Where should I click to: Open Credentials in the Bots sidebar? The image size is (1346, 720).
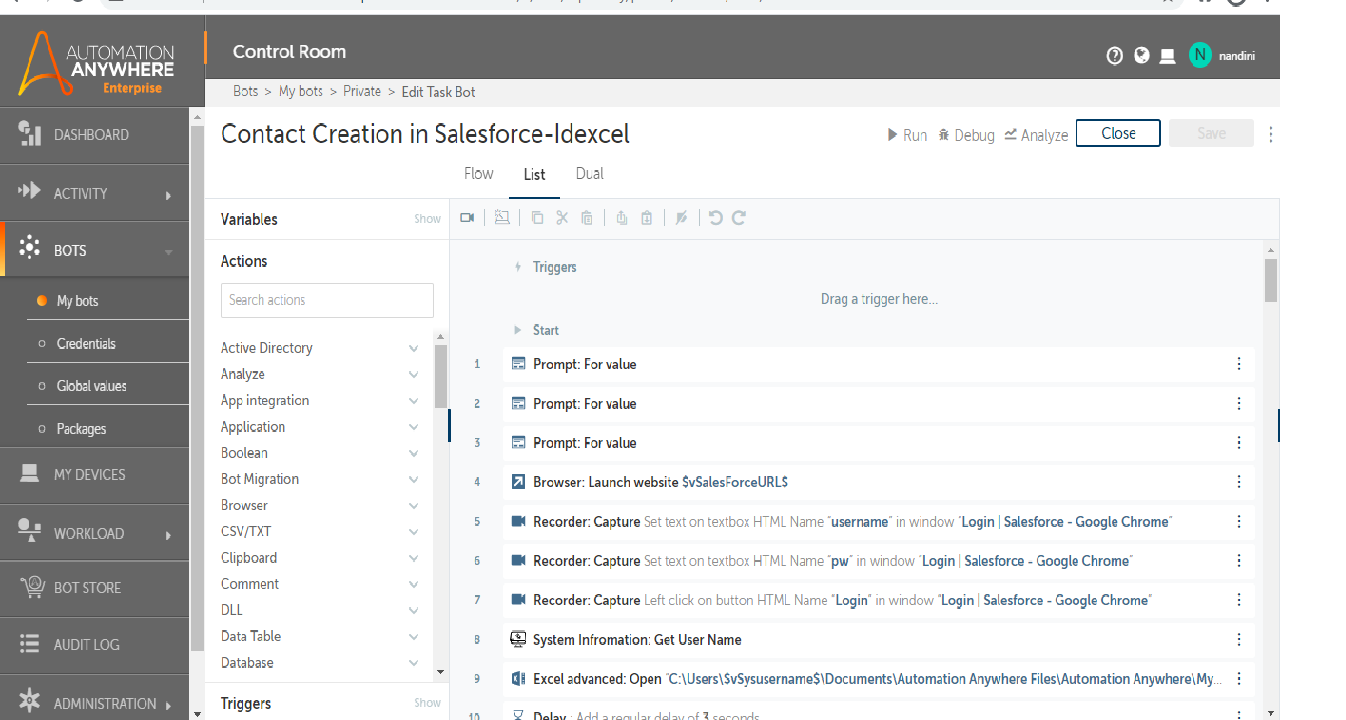click(x=86, y=344)
